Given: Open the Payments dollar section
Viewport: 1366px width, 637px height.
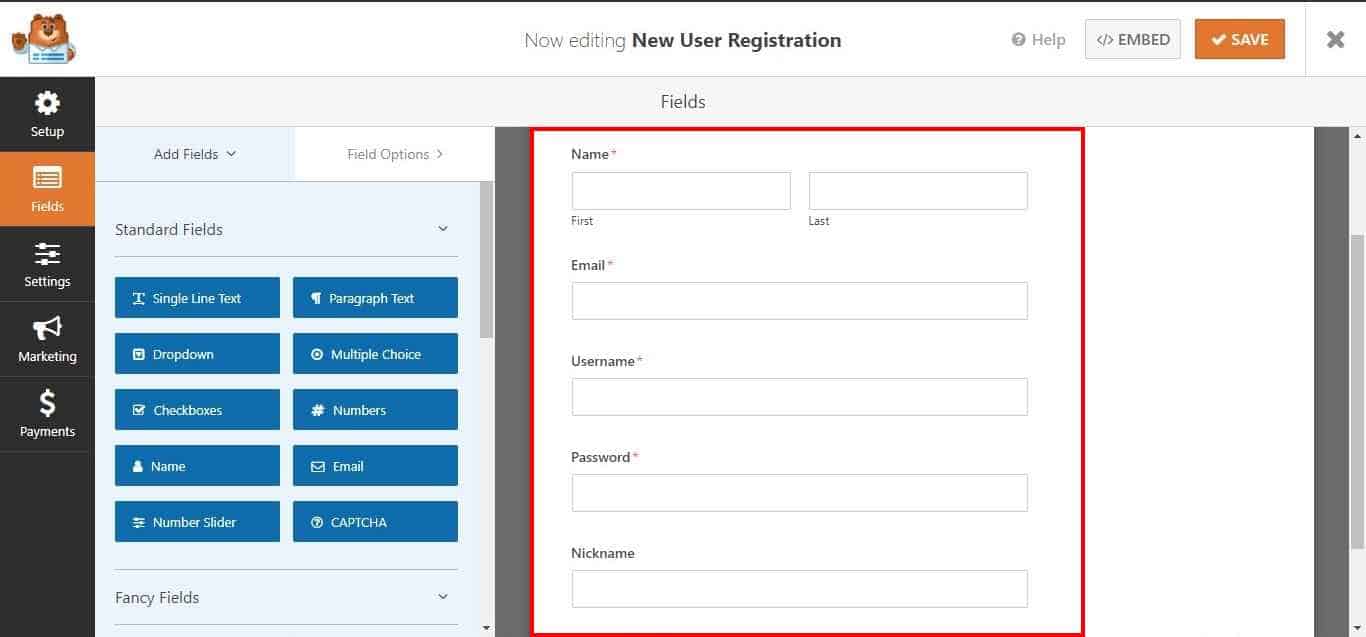Looking at the screenshot, I should [47, 414].
